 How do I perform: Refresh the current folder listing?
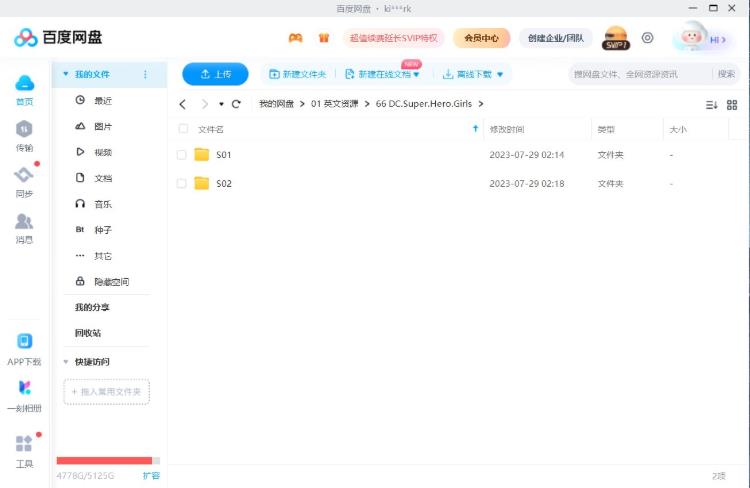(236, 104)
